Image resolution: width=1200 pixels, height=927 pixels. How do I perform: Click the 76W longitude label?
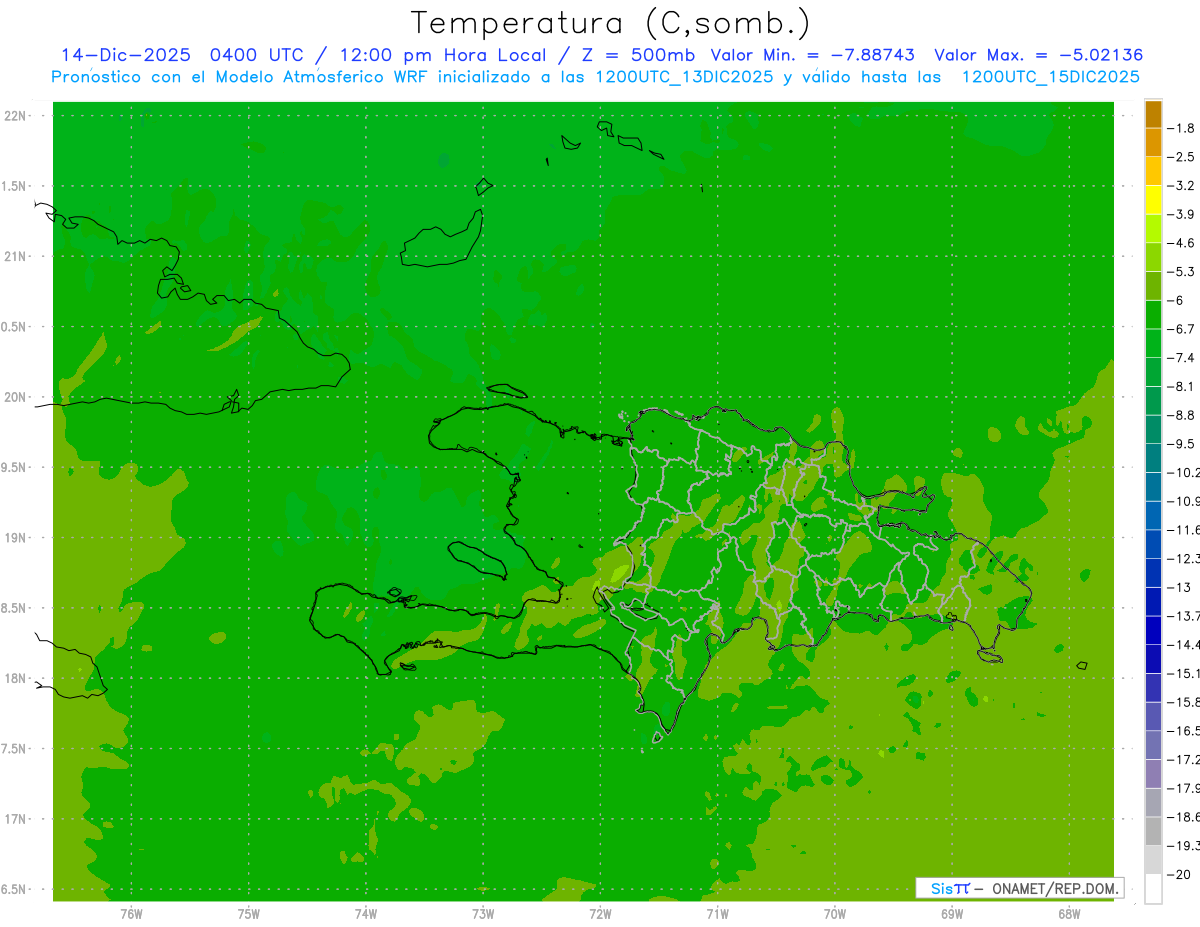click(131, 914)
